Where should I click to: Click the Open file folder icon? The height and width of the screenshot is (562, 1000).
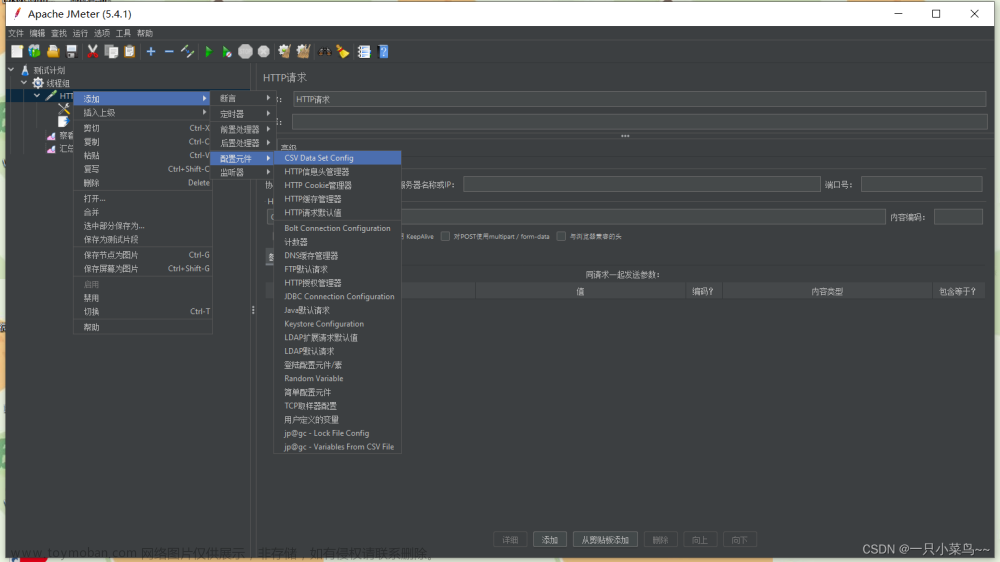coord(53,52)
